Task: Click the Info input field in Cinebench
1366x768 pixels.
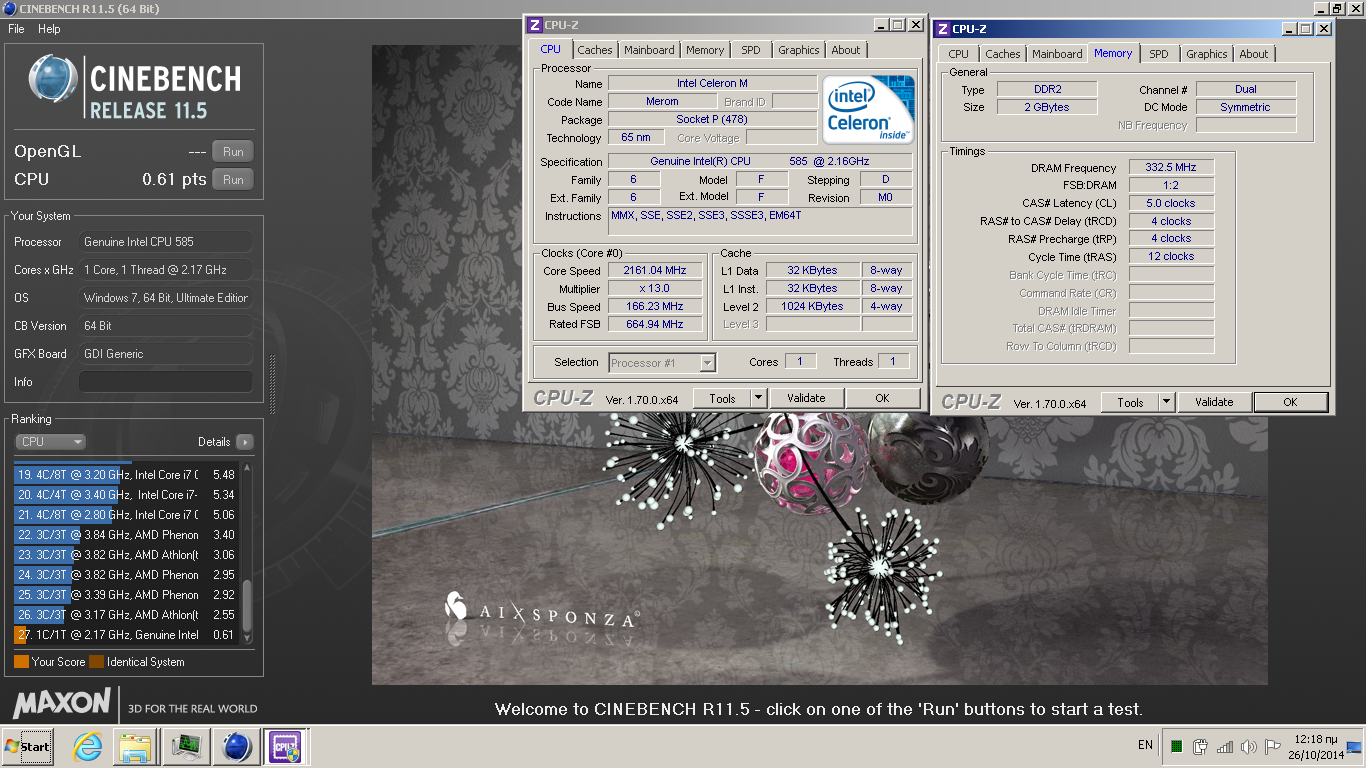Action: 166,382
